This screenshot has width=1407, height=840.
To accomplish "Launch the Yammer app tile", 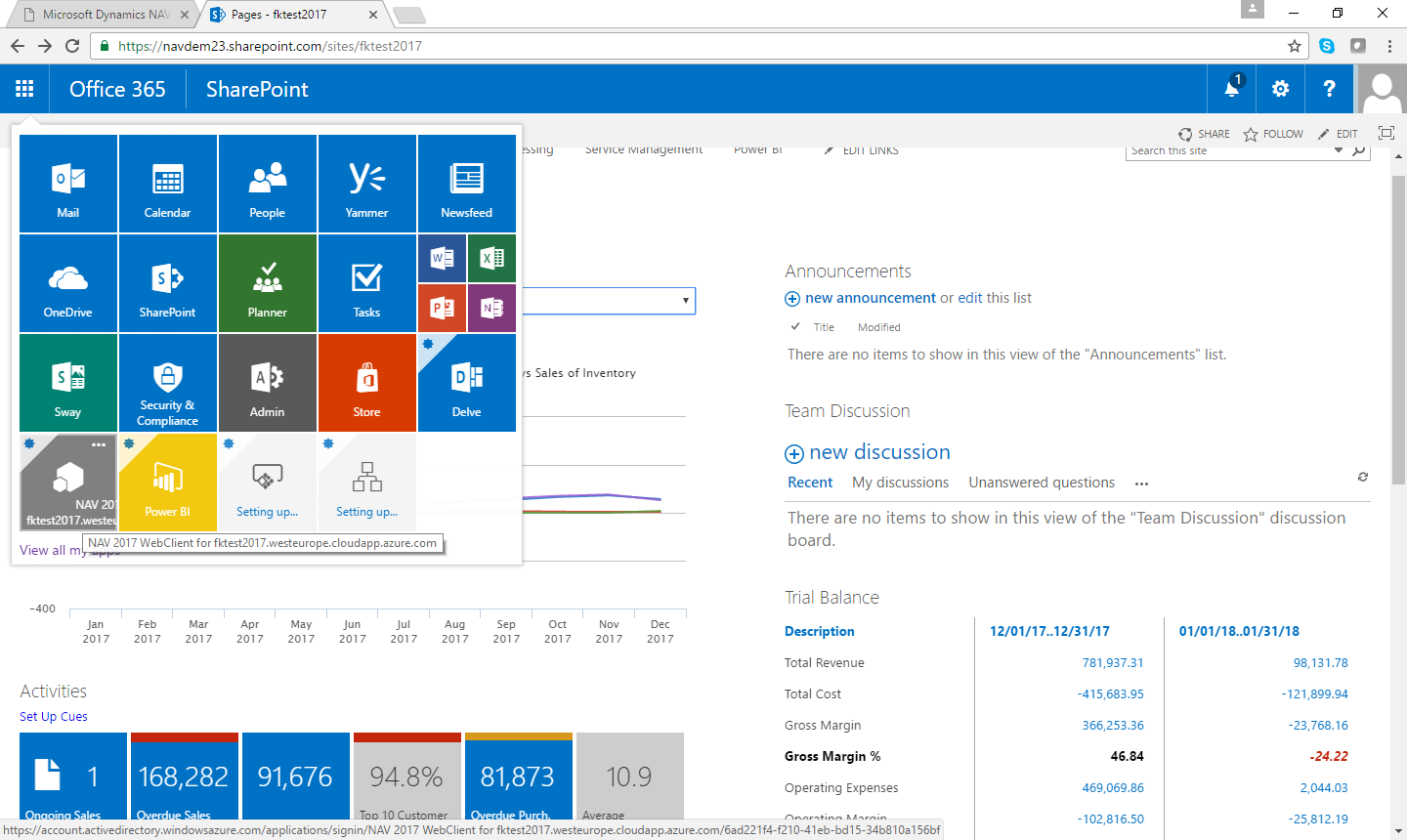I will point(366,185).
